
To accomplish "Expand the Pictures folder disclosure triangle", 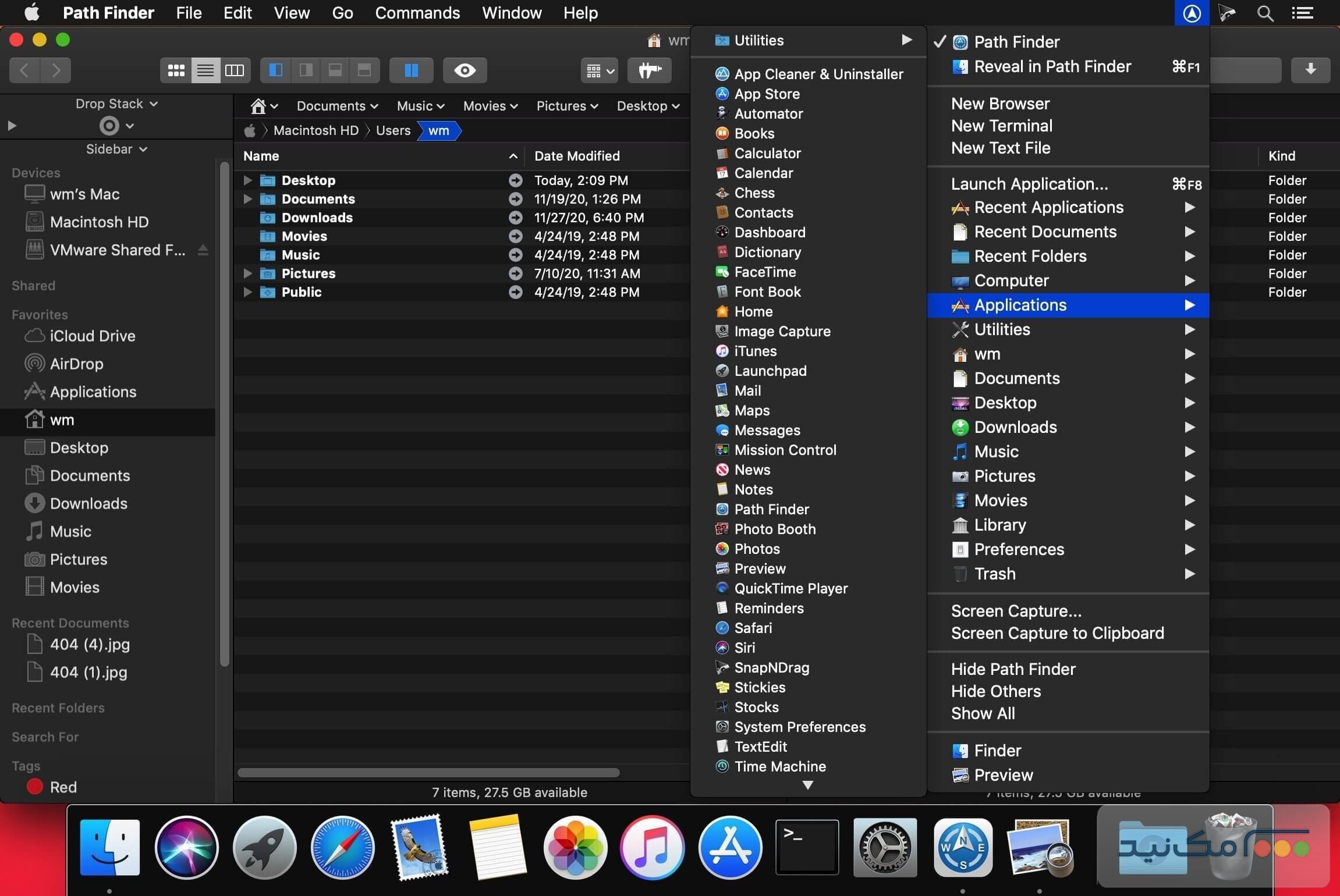I will 247,273.
